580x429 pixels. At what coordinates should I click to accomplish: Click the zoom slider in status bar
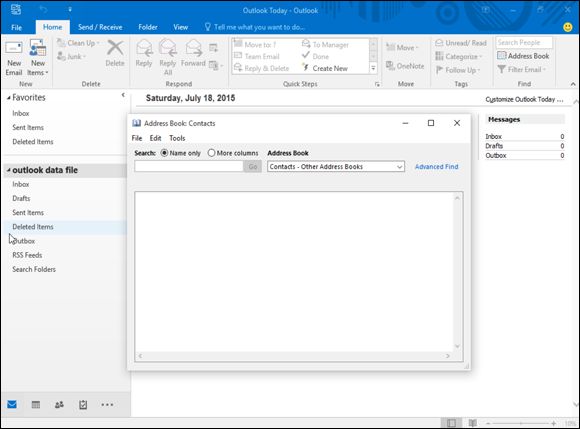coord(520,423)
